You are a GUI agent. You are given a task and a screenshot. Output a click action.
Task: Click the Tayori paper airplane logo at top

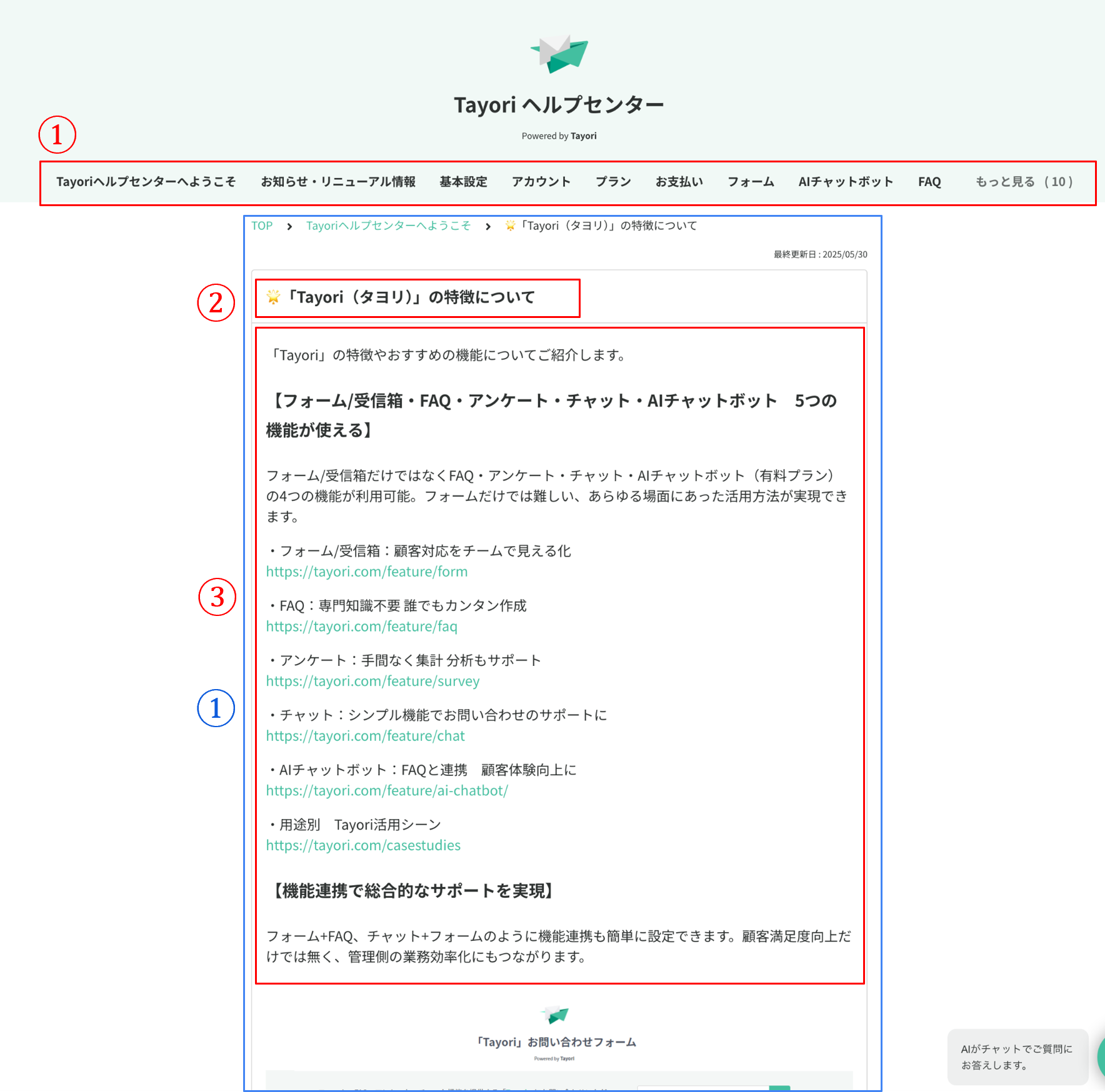tap(559, 55)
